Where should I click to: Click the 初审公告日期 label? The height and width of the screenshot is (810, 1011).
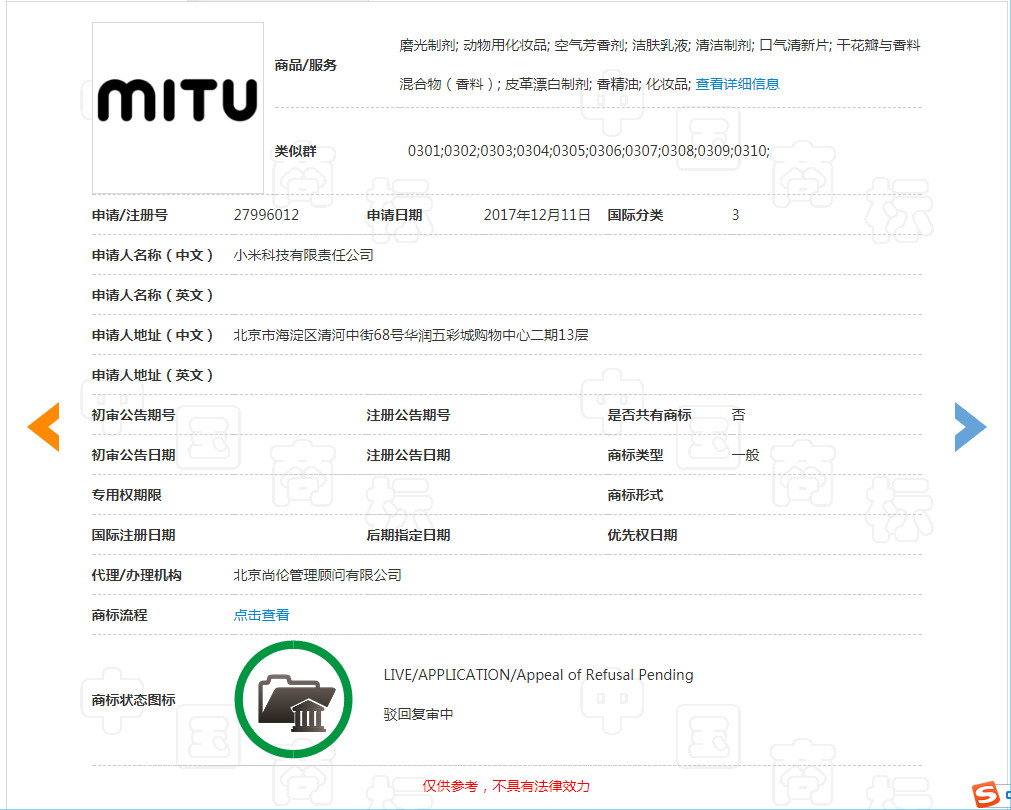[133, 455]
